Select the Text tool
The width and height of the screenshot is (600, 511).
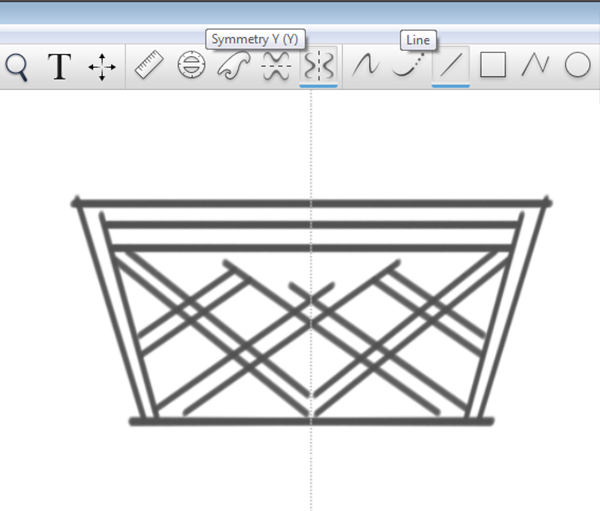[59, 67]
